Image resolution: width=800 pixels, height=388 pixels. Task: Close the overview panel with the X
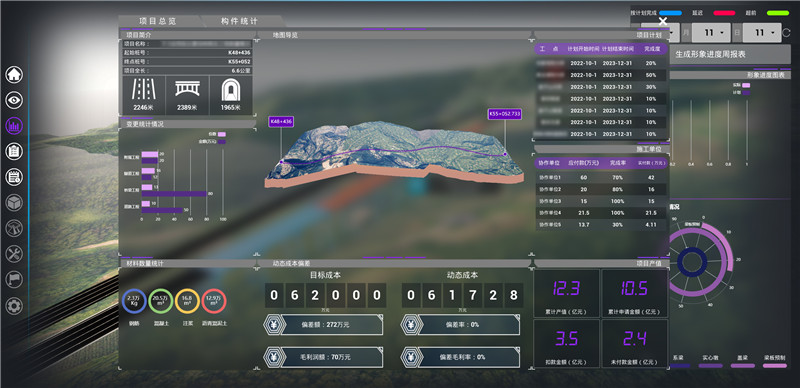pyautogui.click(x=663, y=21)
